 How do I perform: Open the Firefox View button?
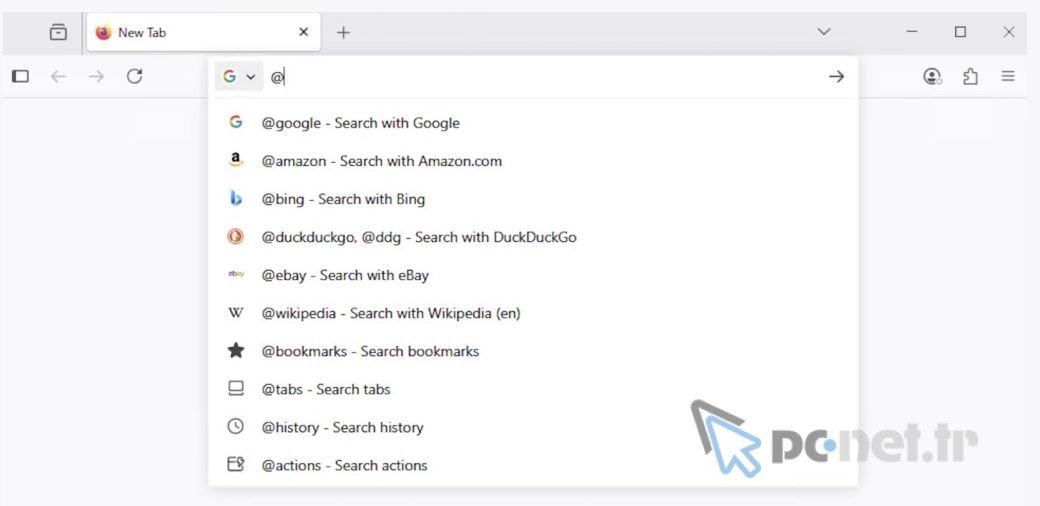click(58, 32)
